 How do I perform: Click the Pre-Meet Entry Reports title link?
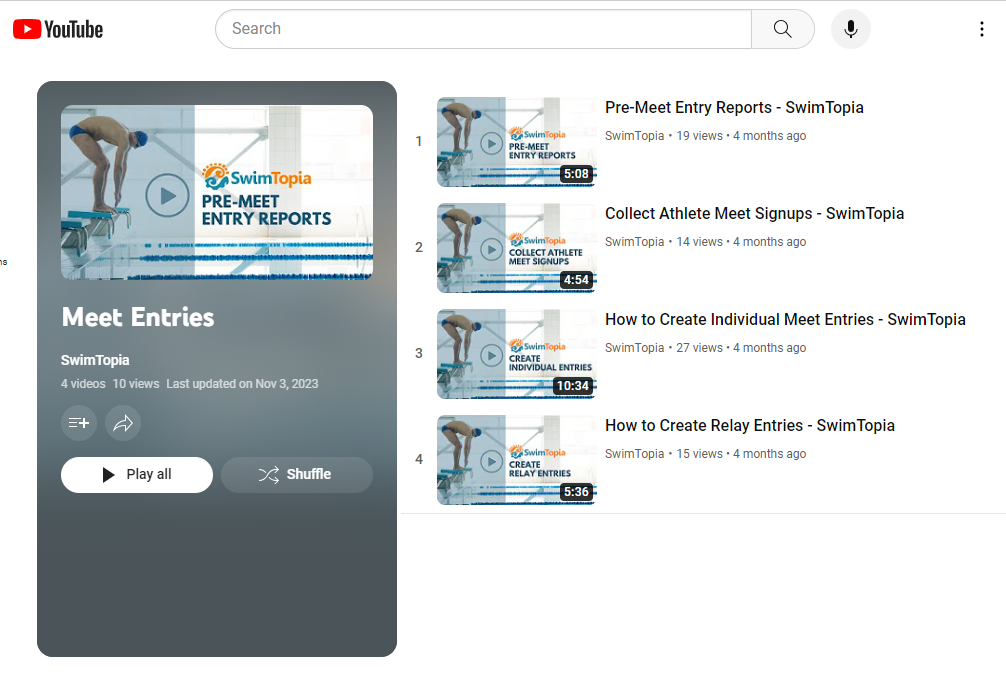tap(734, 108)
